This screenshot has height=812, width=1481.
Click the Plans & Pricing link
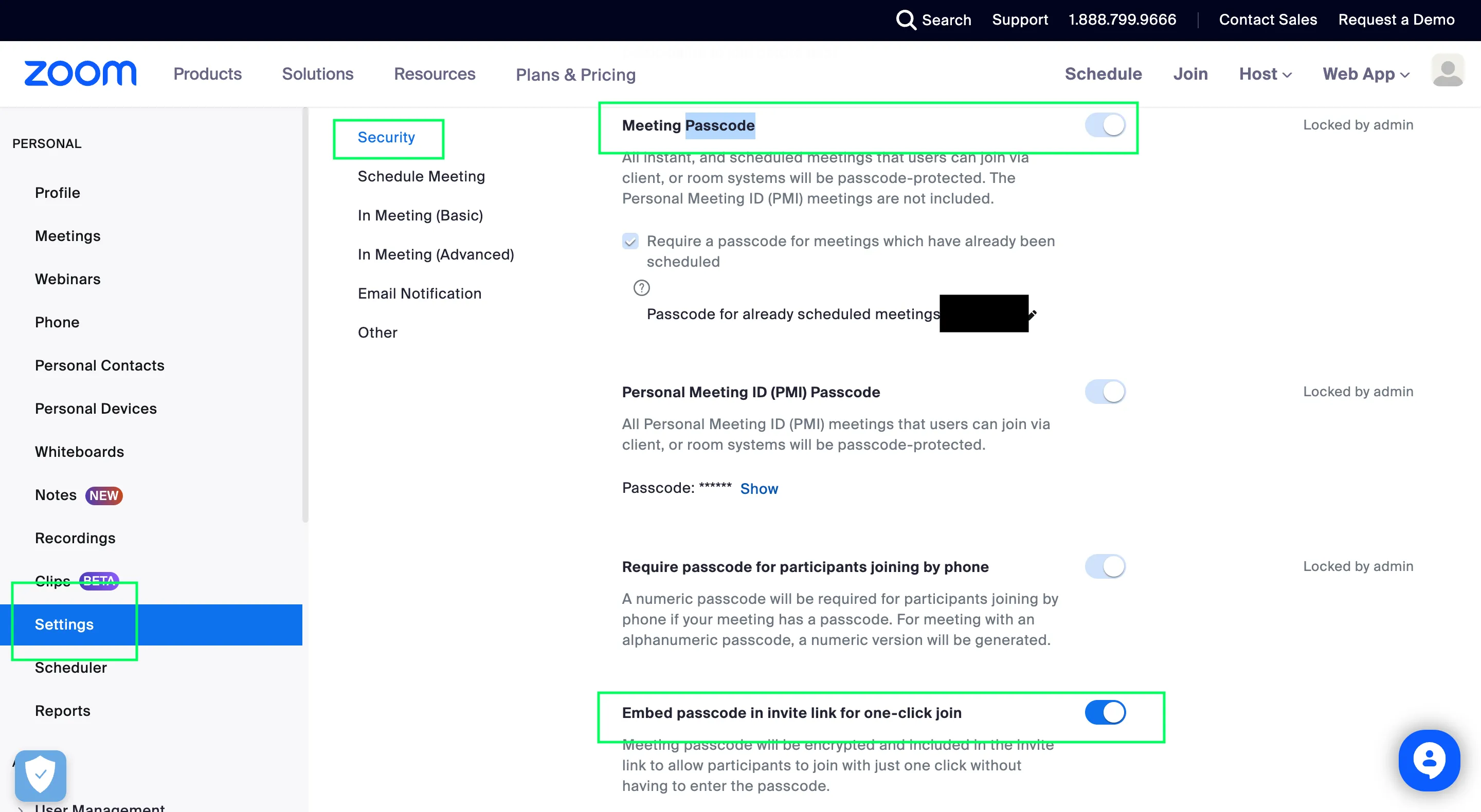click(575, 75)
